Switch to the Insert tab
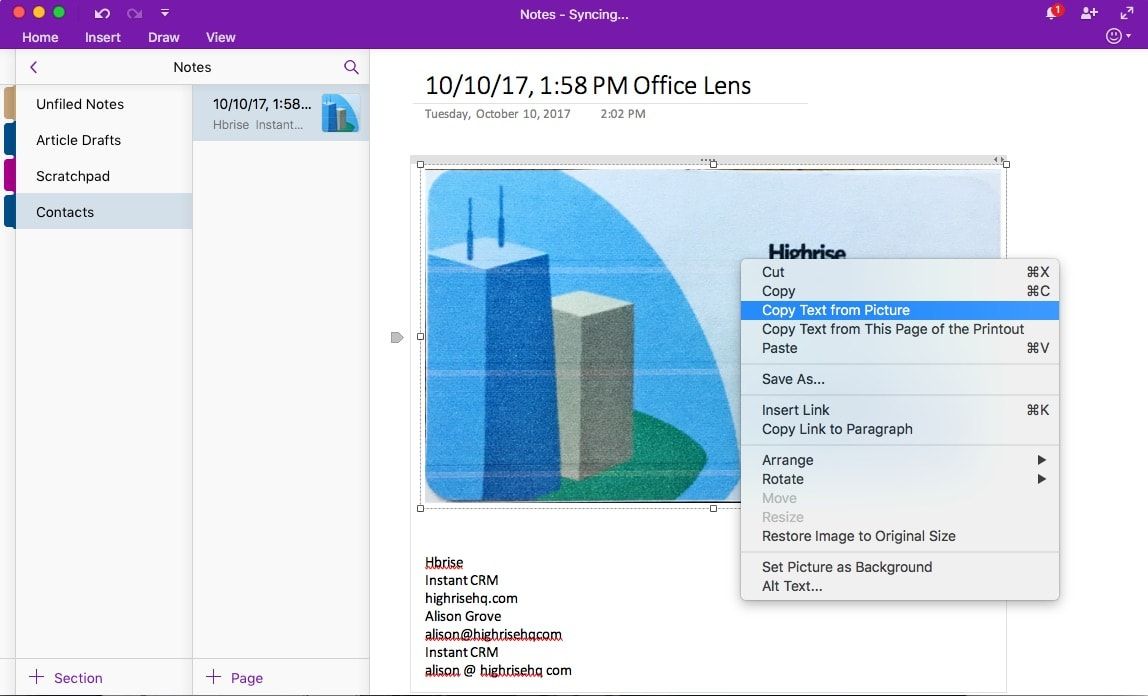This screenshot has height=696, width=1148. tap(103, 37)
